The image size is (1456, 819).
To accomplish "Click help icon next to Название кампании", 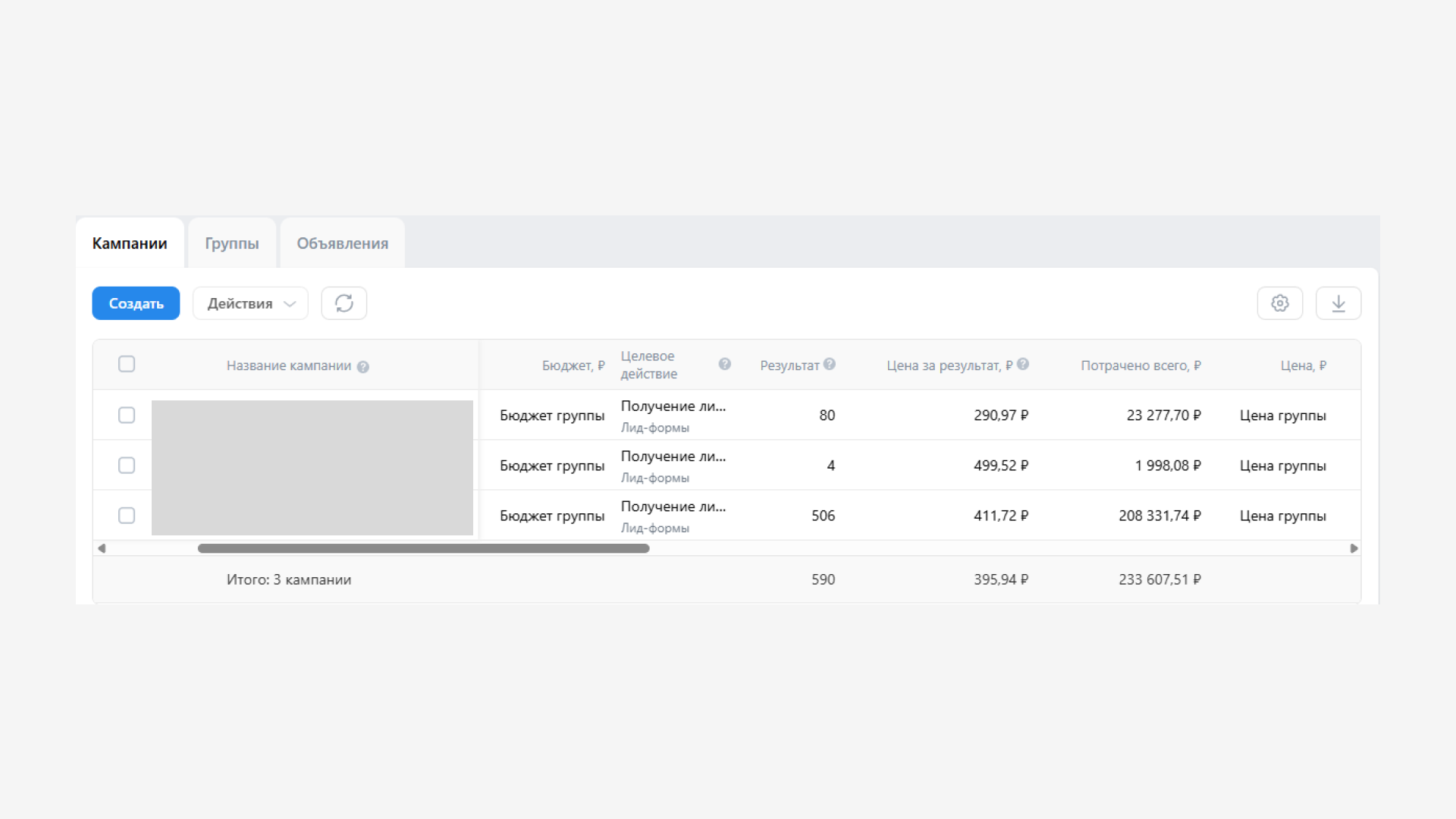I will pyautogui.click(x=363, y=367).
